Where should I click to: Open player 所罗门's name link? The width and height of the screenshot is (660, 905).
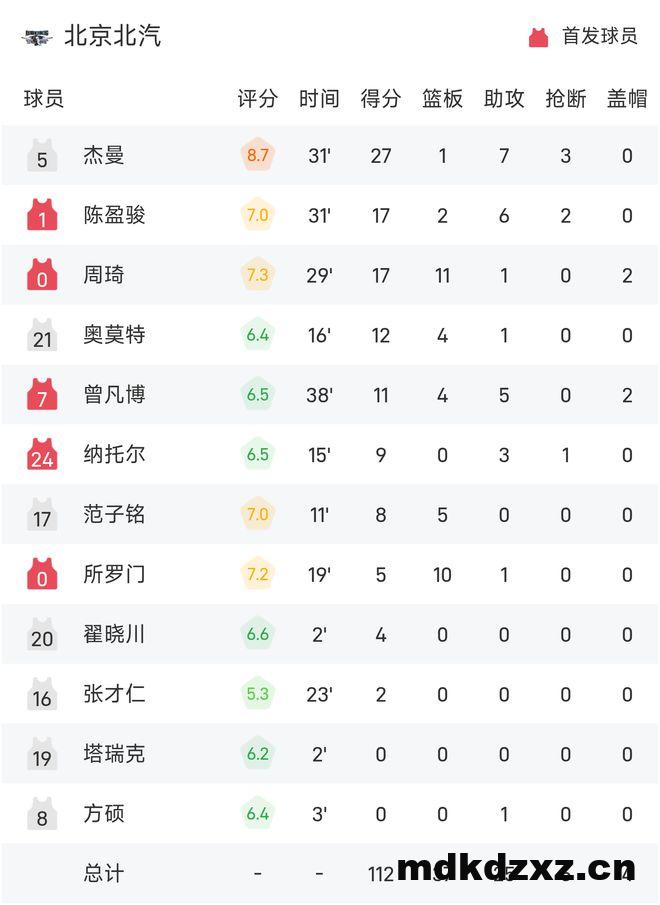[x=114, y=574]
